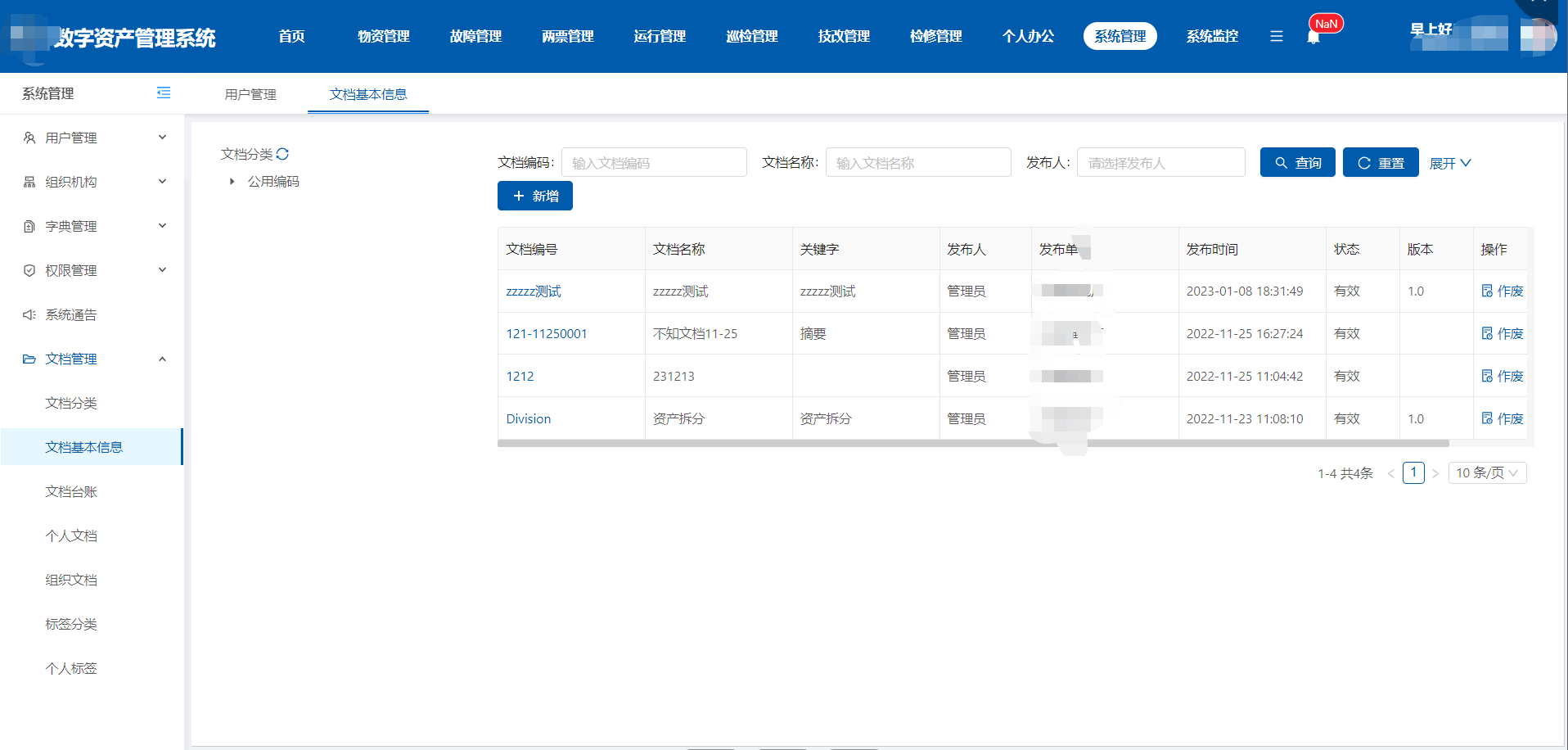The height and width of the screenshot is (750, 1568).
Task: Focus the 文档编码 input field
Action: point(654,162)
